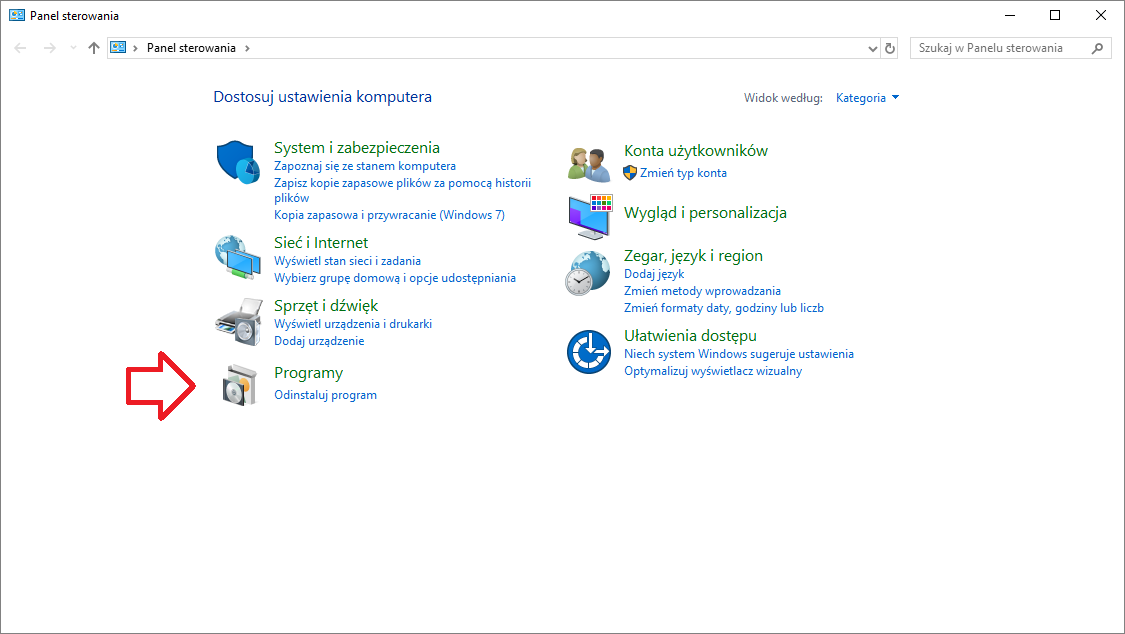Click the Wygląd i personalizacja monitor icon
The height and width of the screenshot is (634, 1125).
[590, 216]
